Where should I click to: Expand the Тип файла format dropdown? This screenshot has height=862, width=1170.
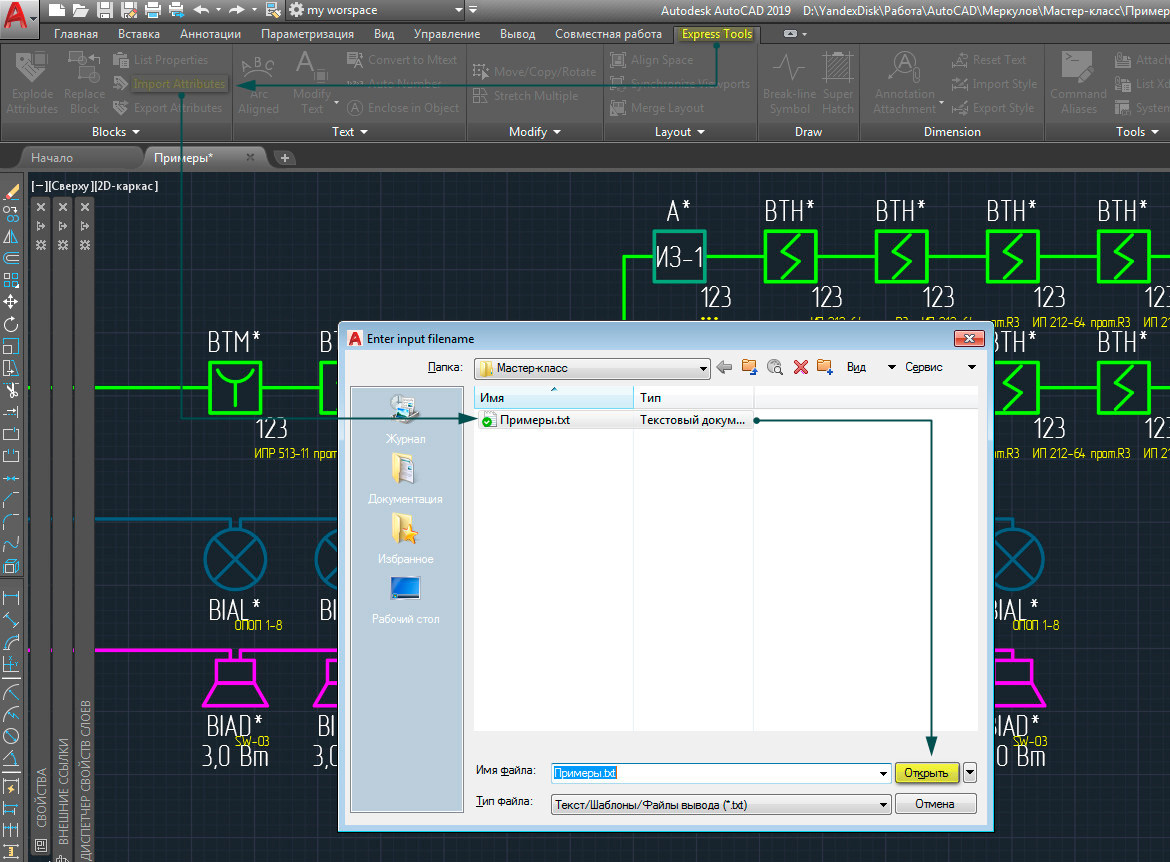(883, 803)
